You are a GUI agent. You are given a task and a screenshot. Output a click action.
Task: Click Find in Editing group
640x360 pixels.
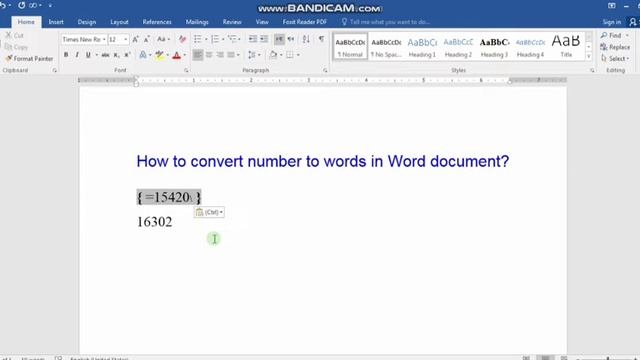[x=611, y=36]
